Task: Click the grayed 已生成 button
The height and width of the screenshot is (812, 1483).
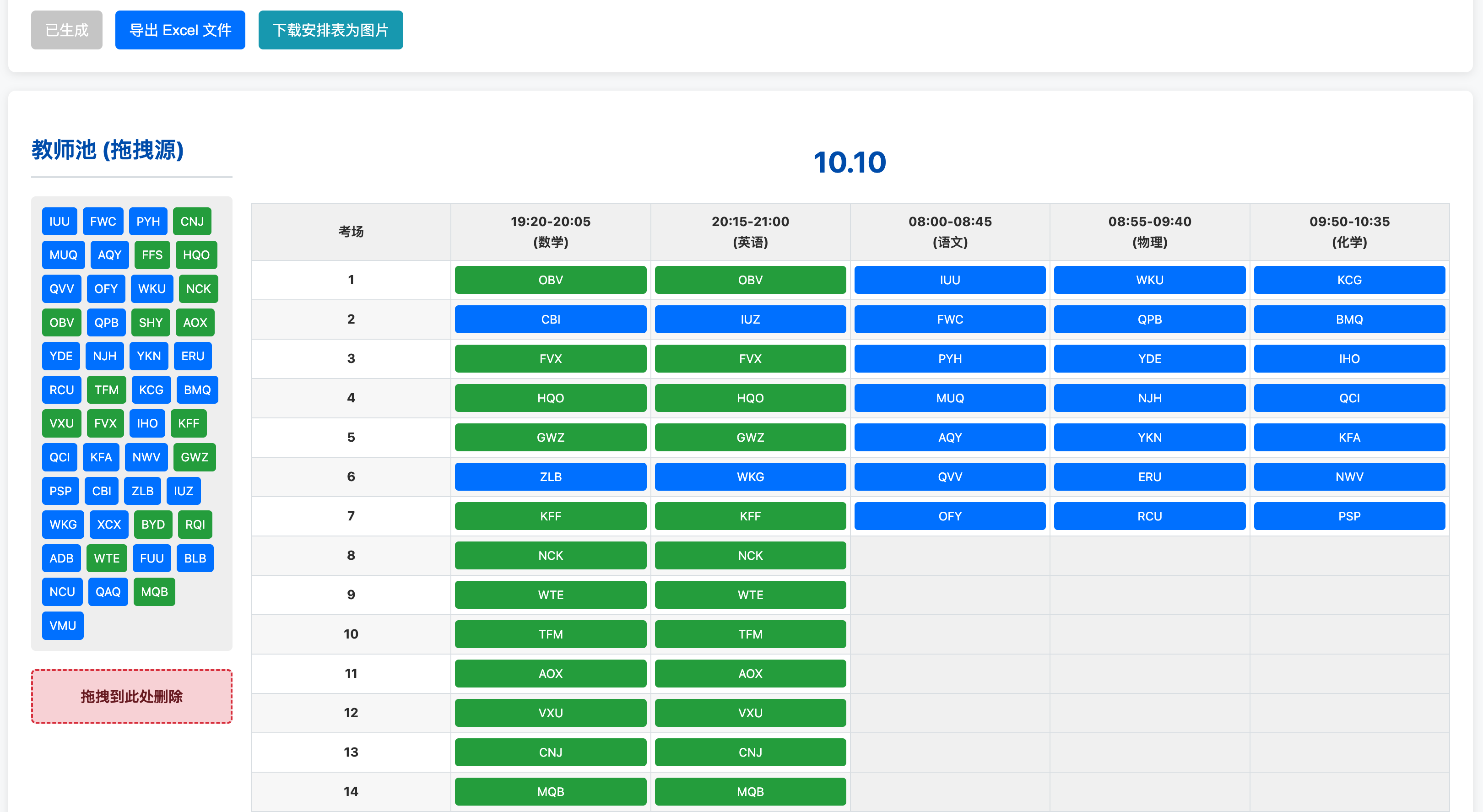Action: (67, 30)
